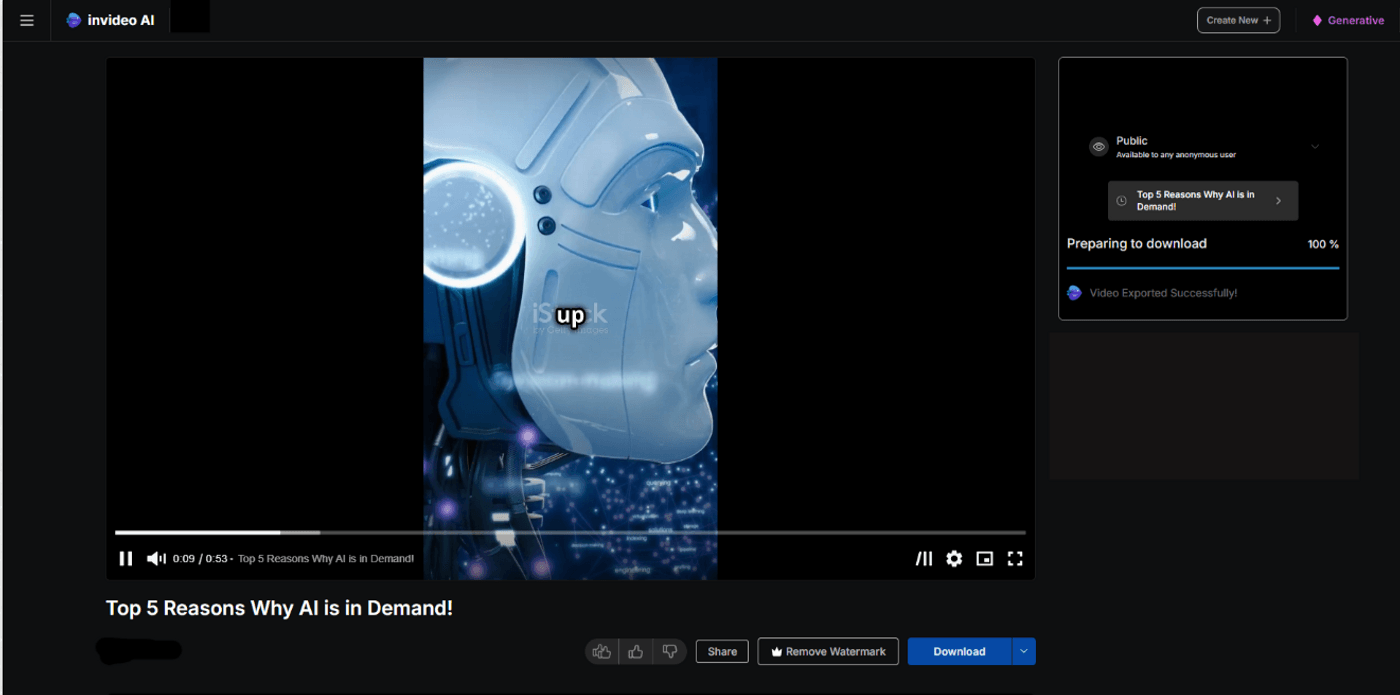The height and width of the screenshot is (695, 1400).
Task: Select the Share option
Action: (x=722, y=651)
